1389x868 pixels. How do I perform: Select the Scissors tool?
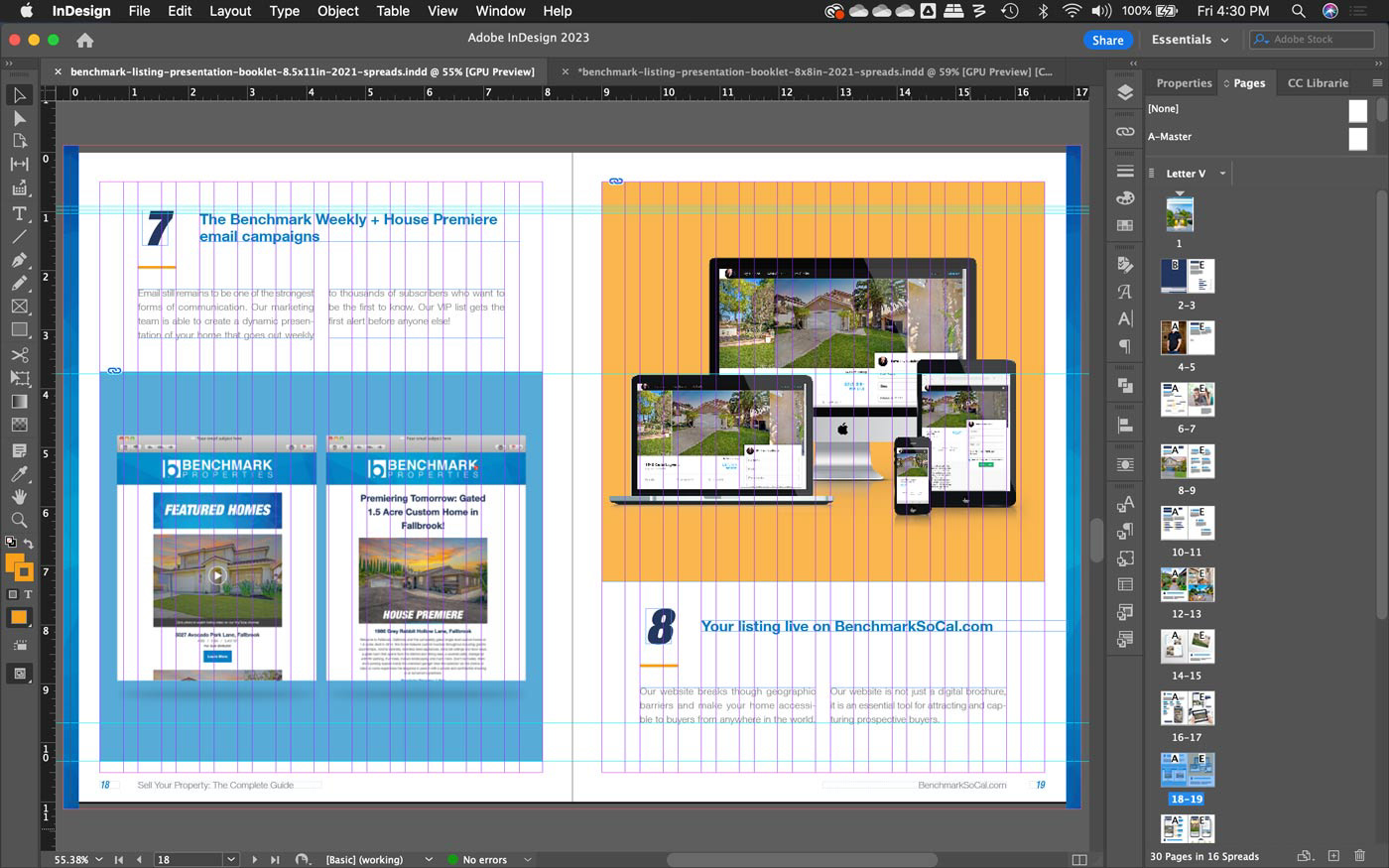(x=19, y=354)
